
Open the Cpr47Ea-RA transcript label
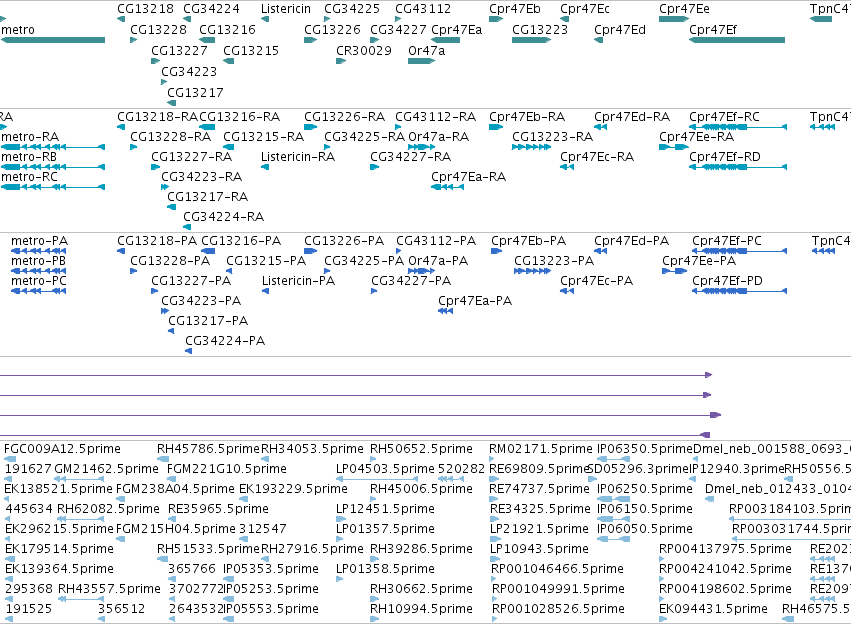pos(468,177)
